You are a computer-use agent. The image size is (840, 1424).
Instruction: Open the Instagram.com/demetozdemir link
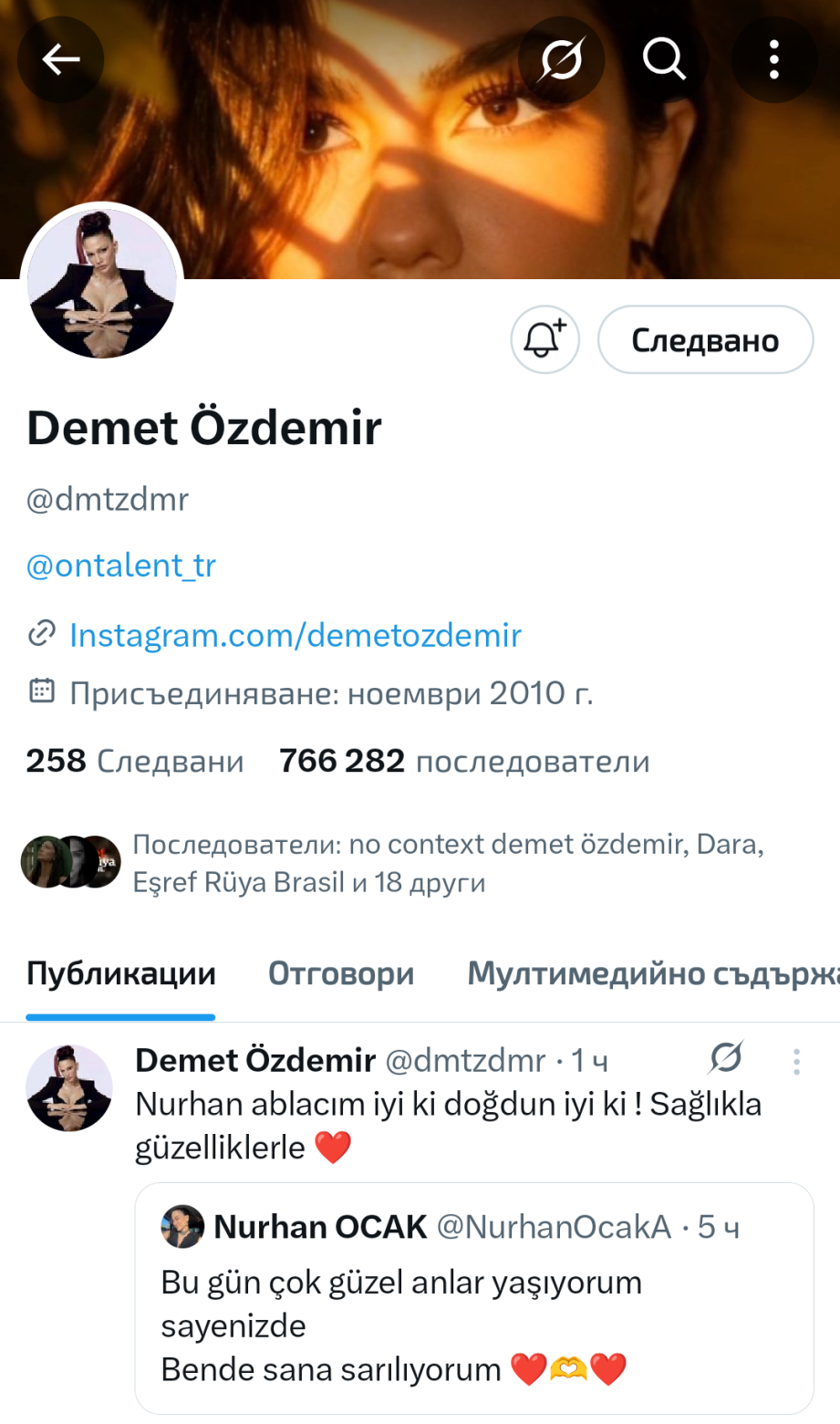click(x=295, y=635)
